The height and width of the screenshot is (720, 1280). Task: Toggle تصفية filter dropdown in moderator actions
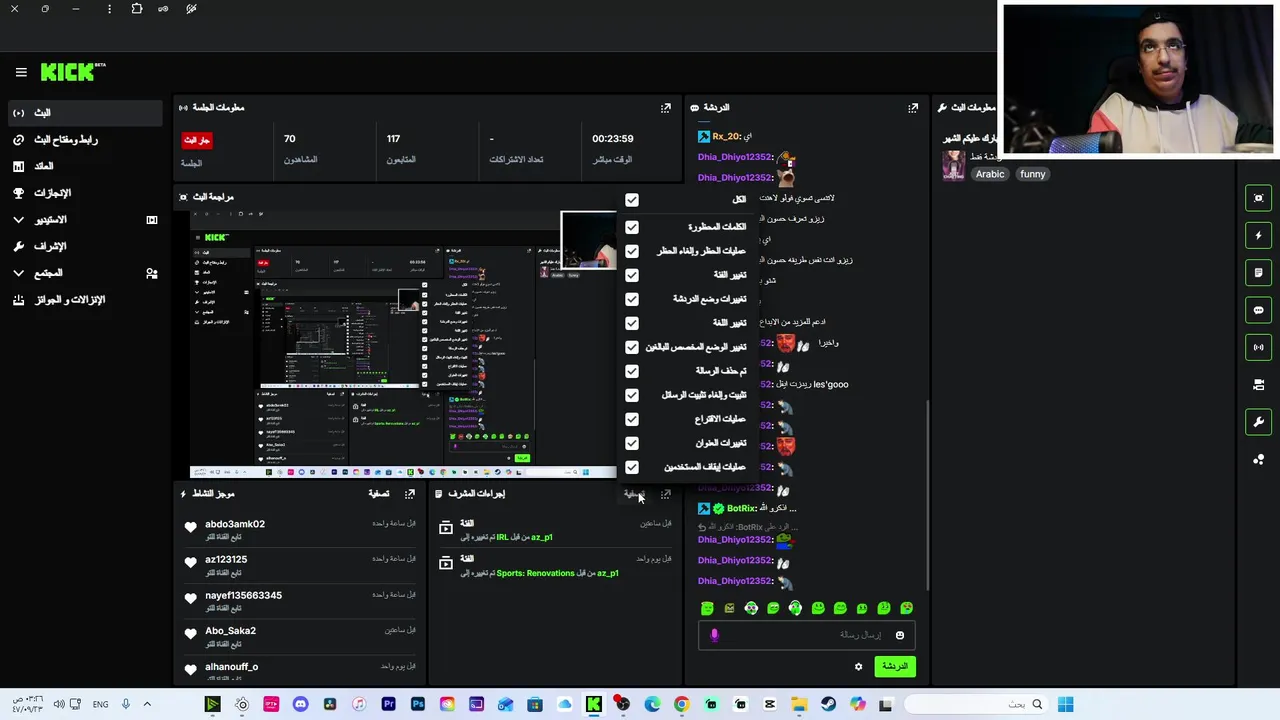click(635, 494)
